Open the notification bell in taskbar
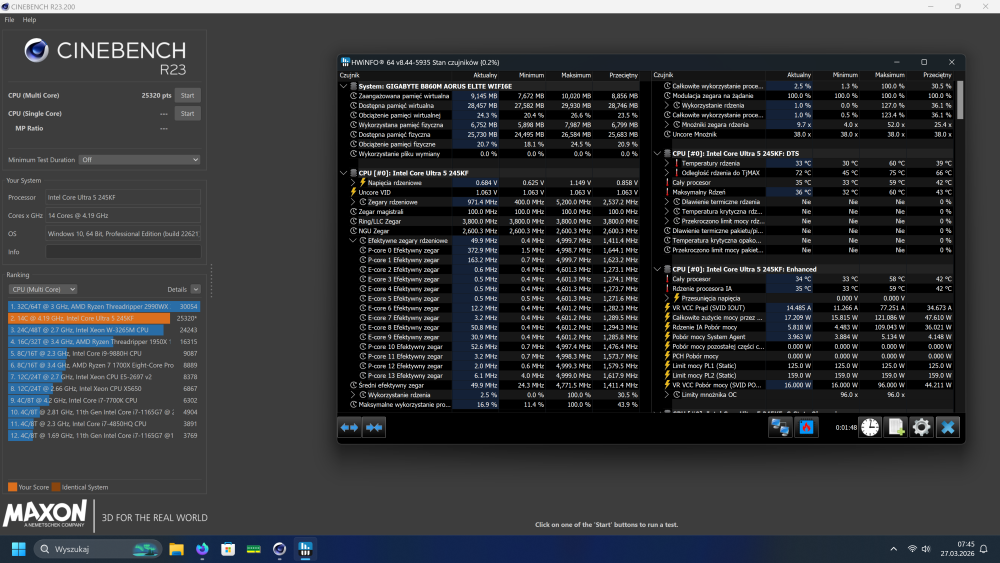Image resolution: width=1000 pixels, height=563 pixels. [983, 549]
